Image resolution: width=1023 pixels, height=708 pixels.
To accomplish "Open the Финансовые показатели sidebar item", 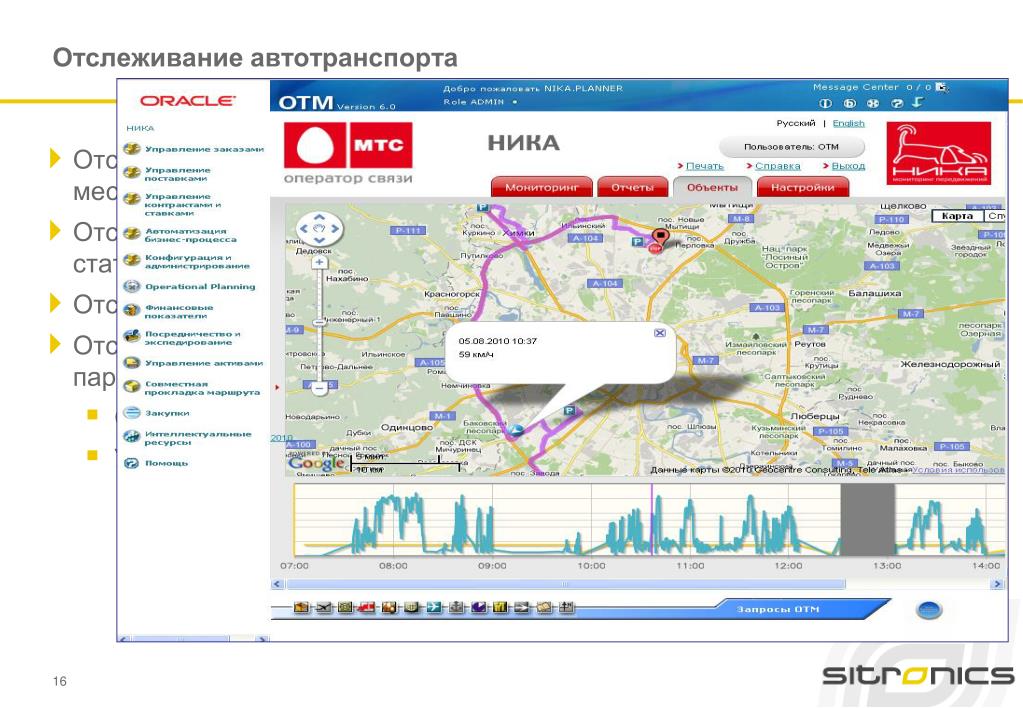I will click(179, 311).
